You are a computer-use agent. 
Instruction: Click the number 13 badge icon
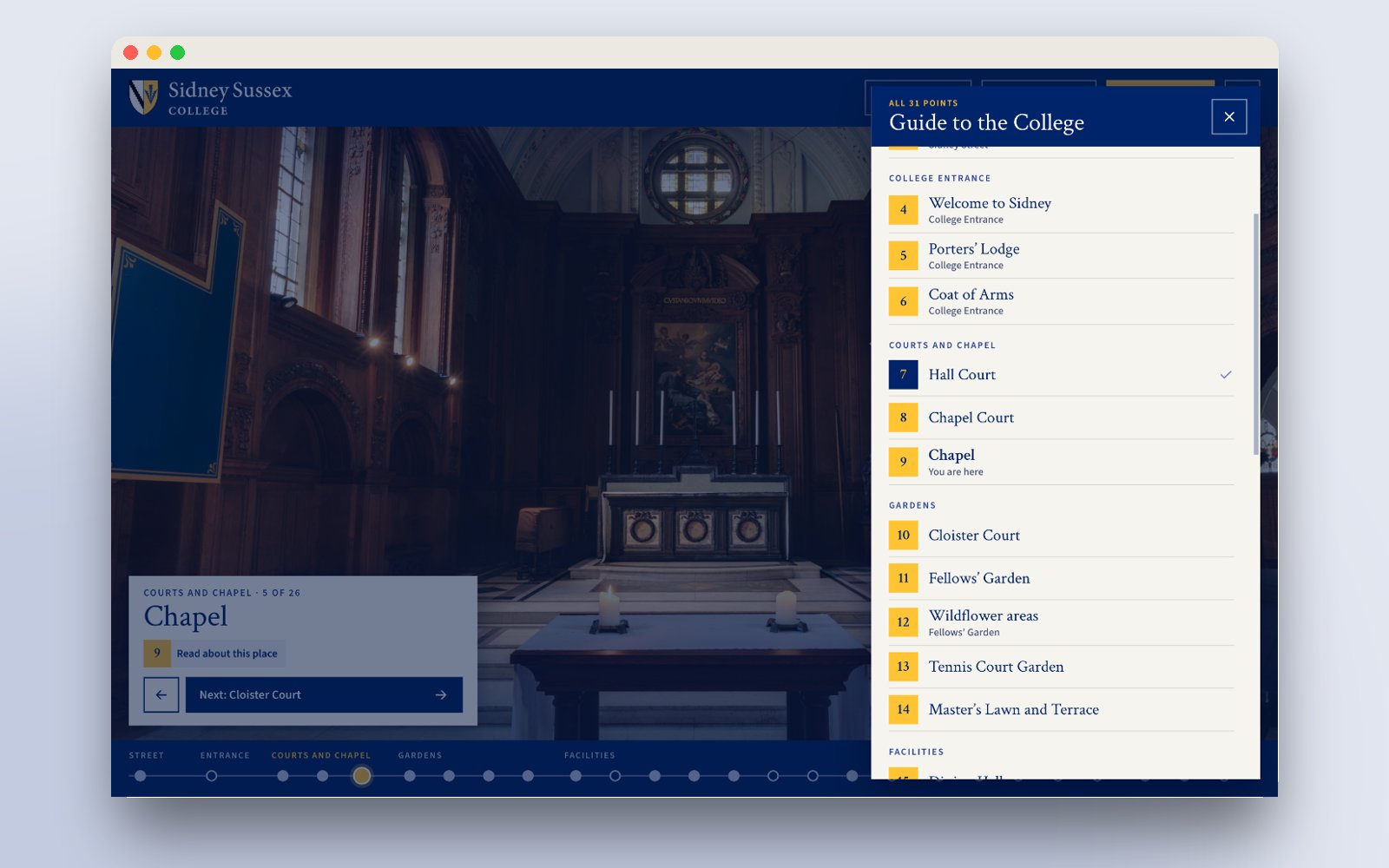pyautogui.click(x=903, y=667)
